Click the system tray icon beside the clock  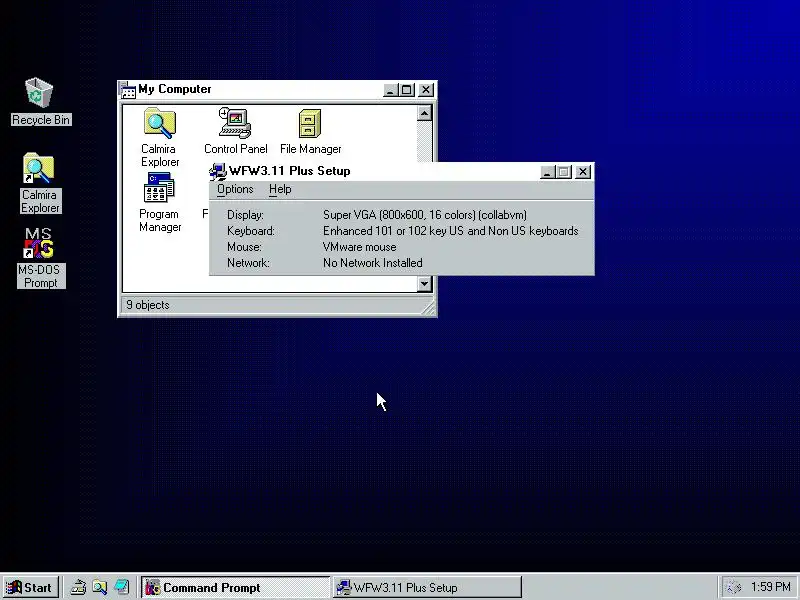733,588
